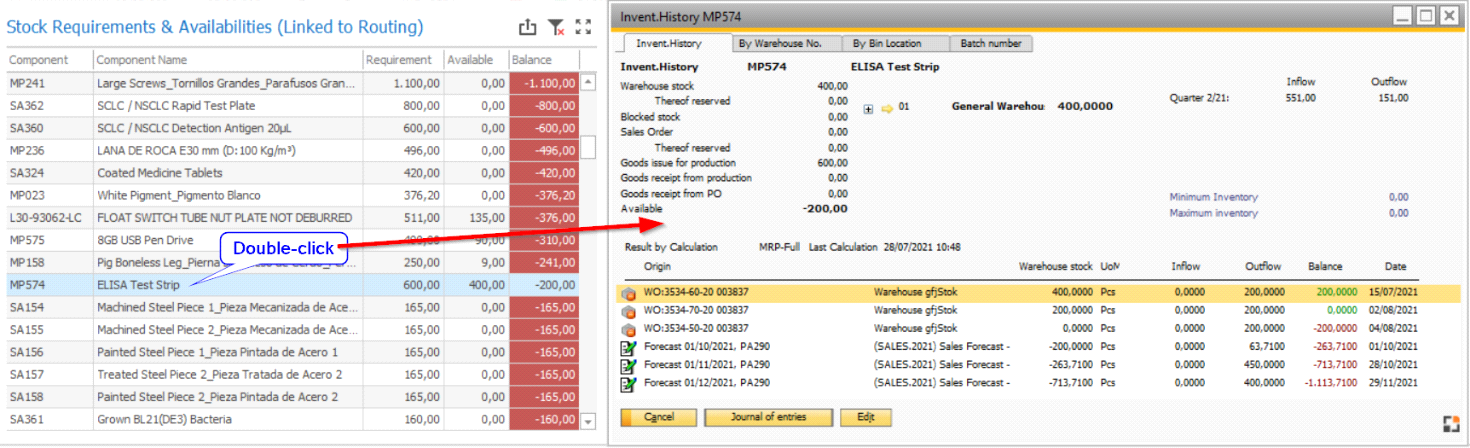This screenshot has width=1470, height=448.
Task: Click the resize icon at window bottom-right
Action: point(1451,424)
